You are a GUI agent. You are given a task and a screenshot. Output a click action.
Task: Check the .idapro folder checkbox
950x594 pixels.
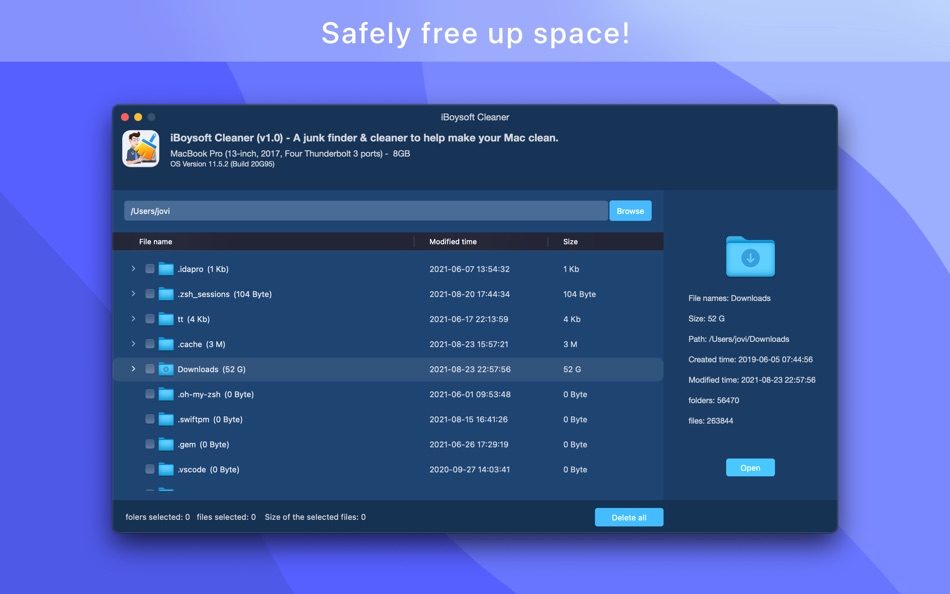coord(150,269)
